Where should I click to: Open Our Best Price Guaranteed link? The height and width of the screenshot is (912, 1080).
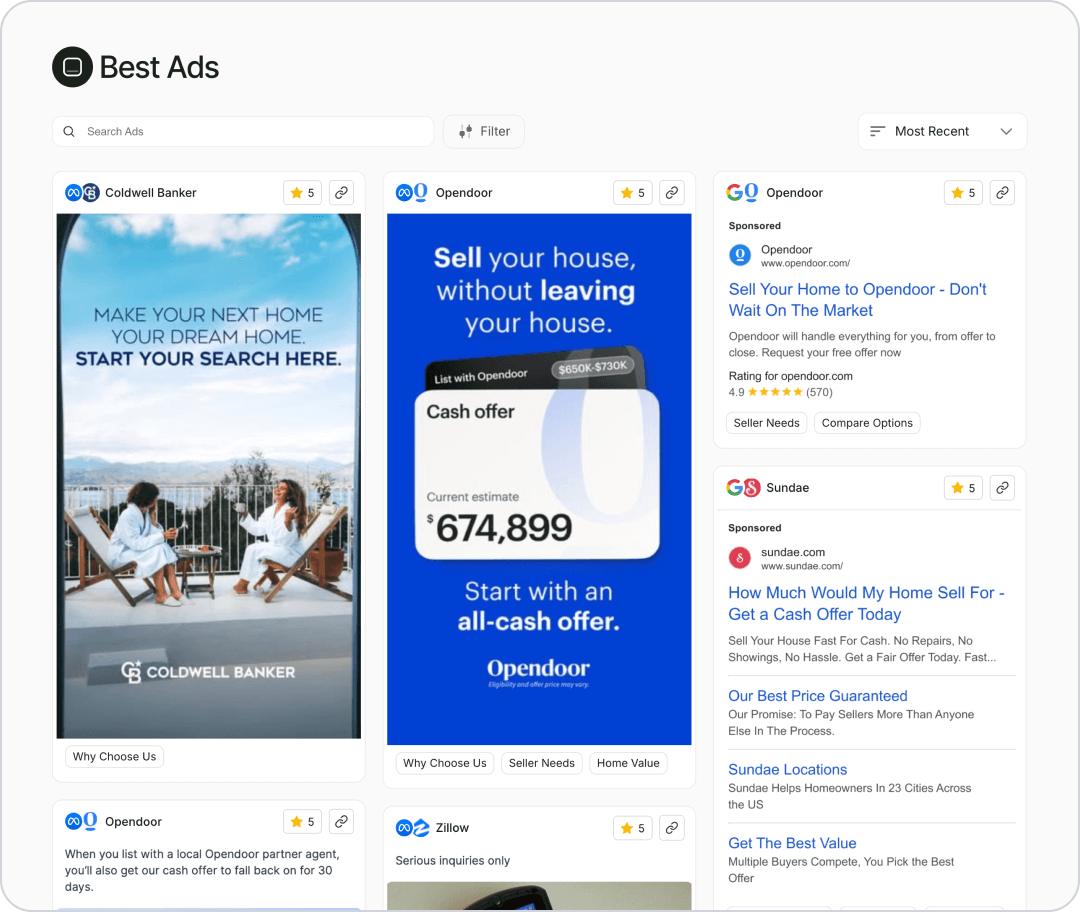(818, 696)
